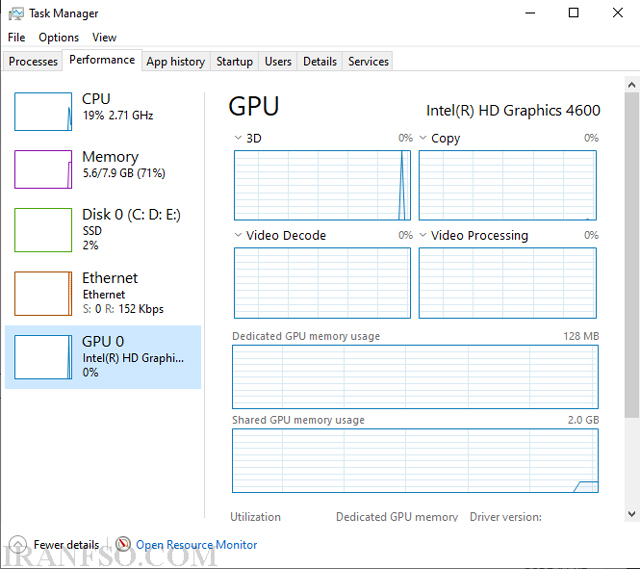Viewport: 640px width, 569px height.
Task: Switch to the Startup tab
Action: 235,61
